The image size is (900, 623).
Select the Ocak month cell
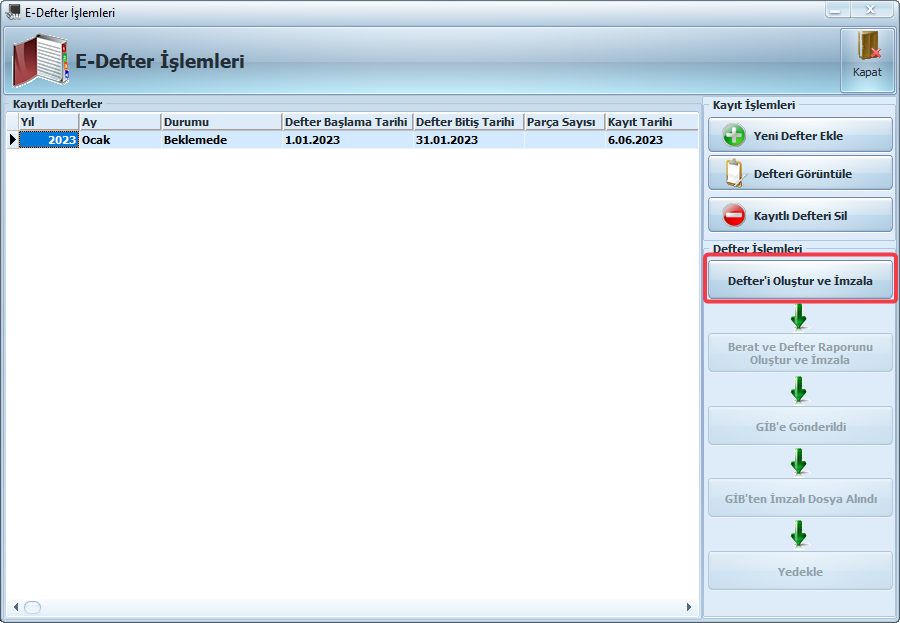coord(120,140)
